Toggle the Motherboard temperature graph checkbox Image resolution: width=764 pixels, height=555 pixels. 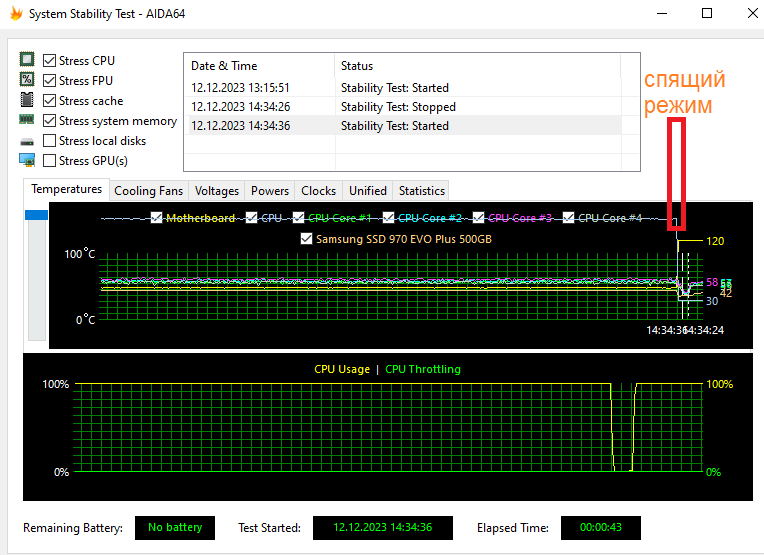[x=156, y=218]
